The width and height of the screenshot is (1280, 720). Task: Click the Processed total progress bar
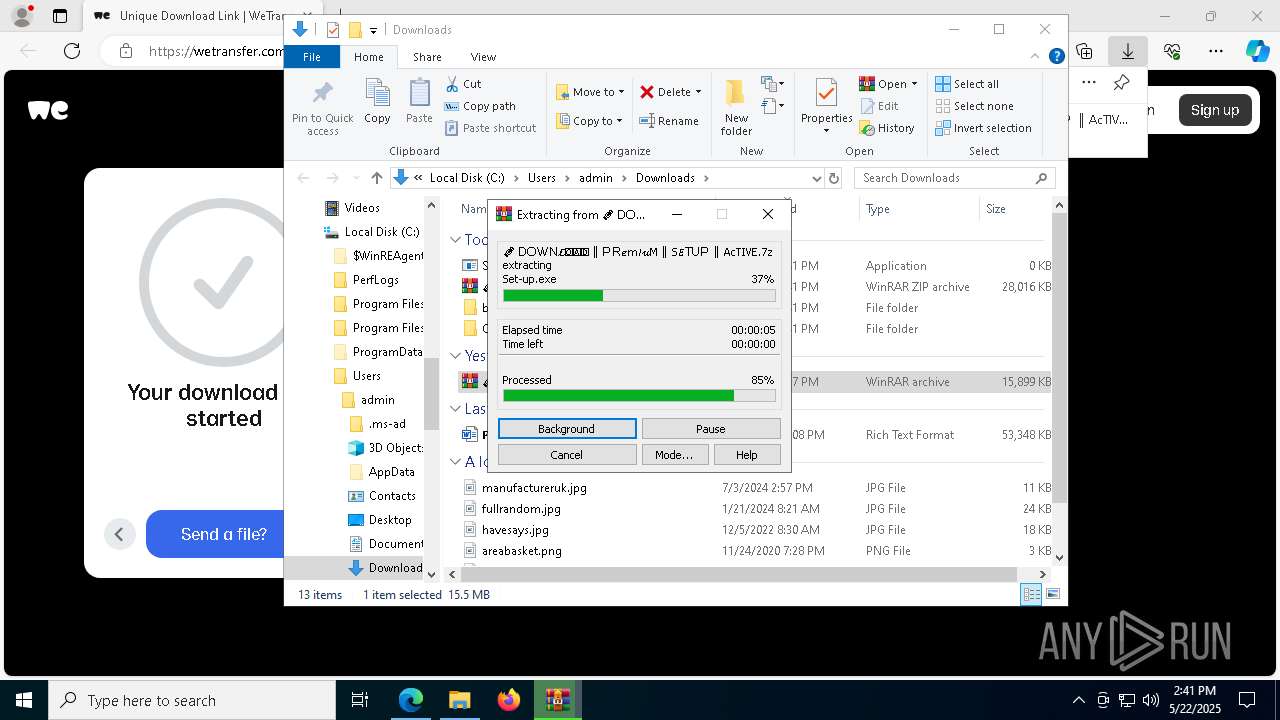click(639, 396)
